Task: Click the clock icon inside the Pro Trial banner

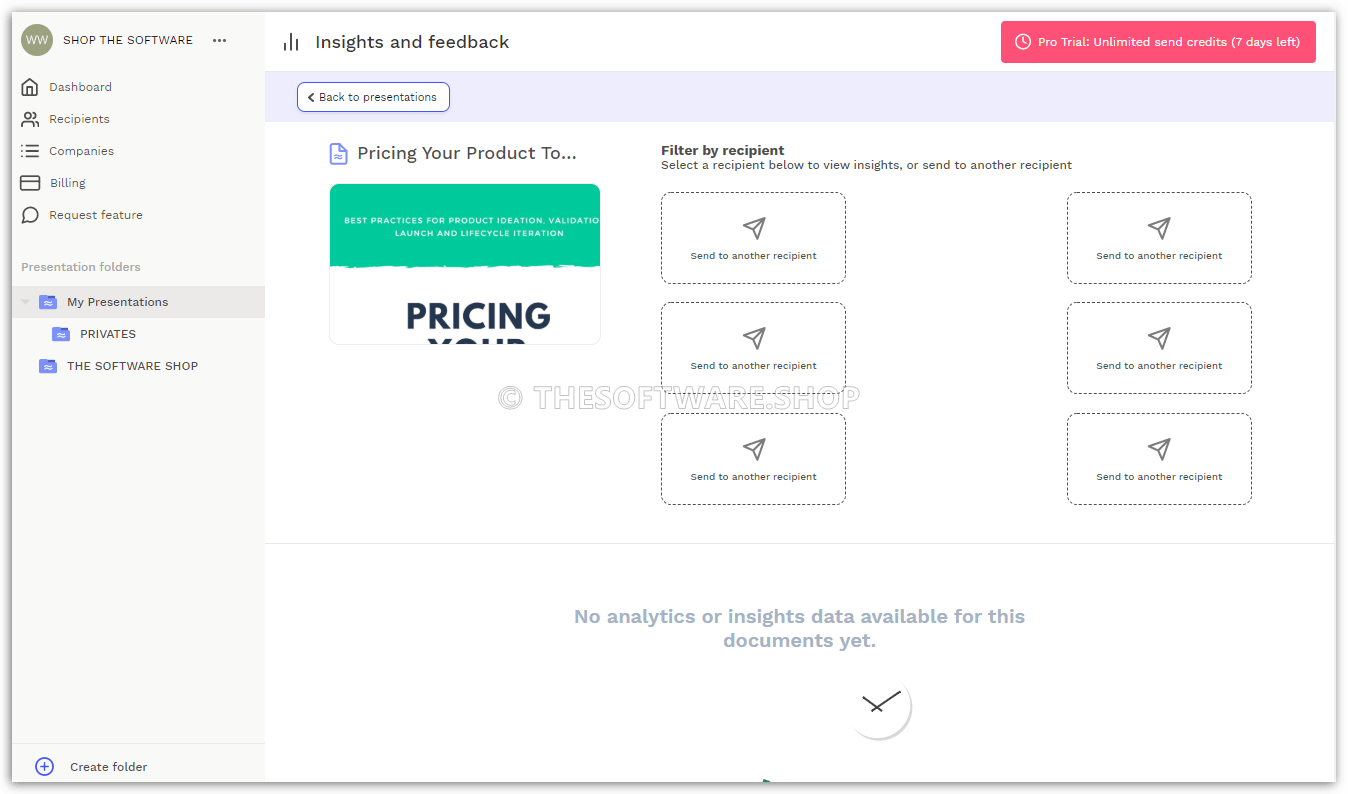Action: point(1024,42)
